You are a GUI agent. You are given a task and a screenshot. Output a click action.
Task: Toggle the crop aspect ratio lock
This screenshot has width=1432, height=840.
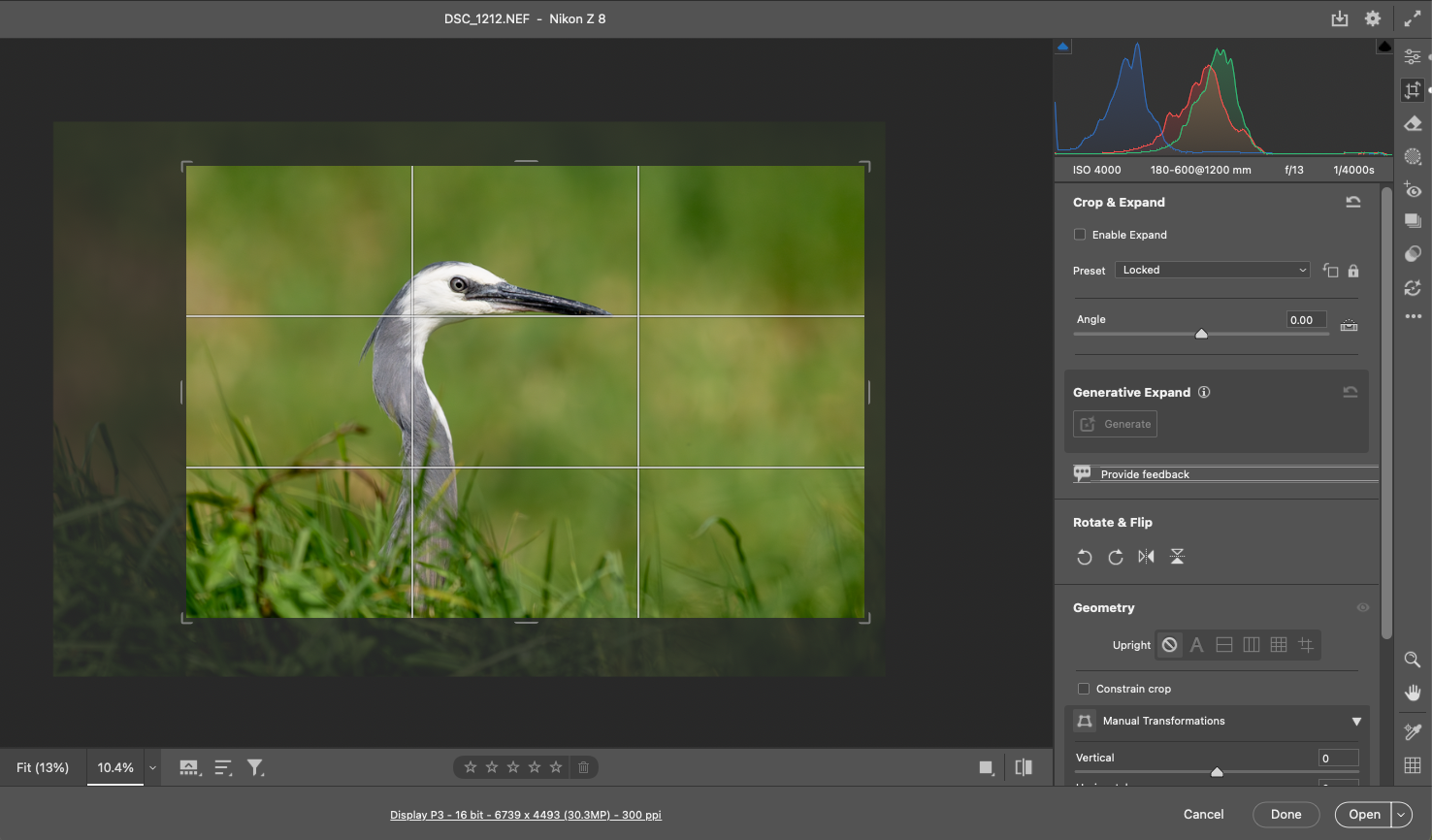[x=1353, y=271]
